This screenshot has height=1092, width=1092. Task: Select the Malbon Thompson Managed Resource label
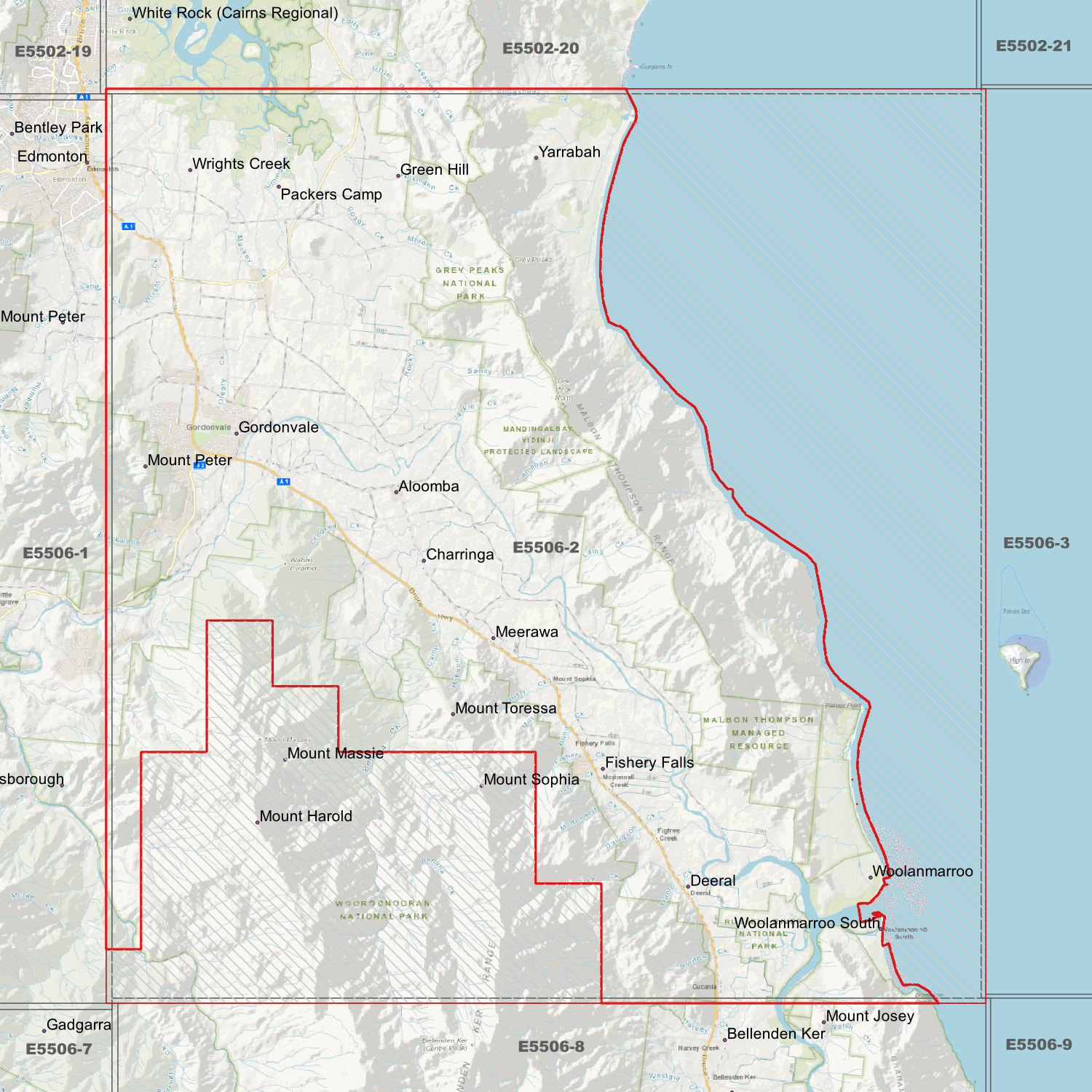[759, 732]
